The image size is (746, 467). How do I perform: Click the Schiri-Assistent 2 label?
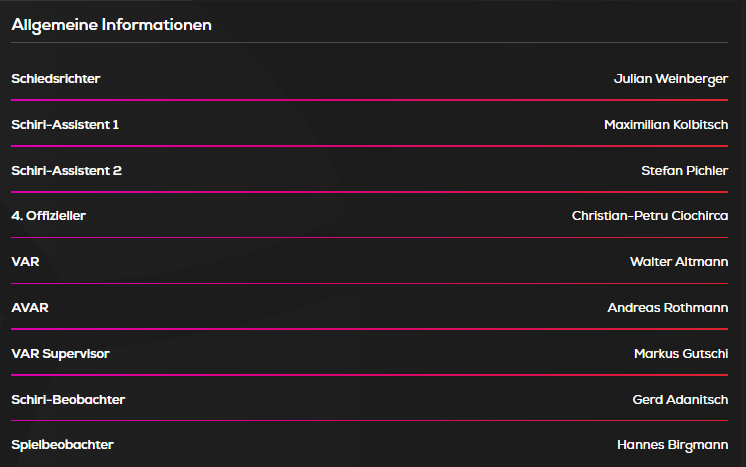point(66,171)
